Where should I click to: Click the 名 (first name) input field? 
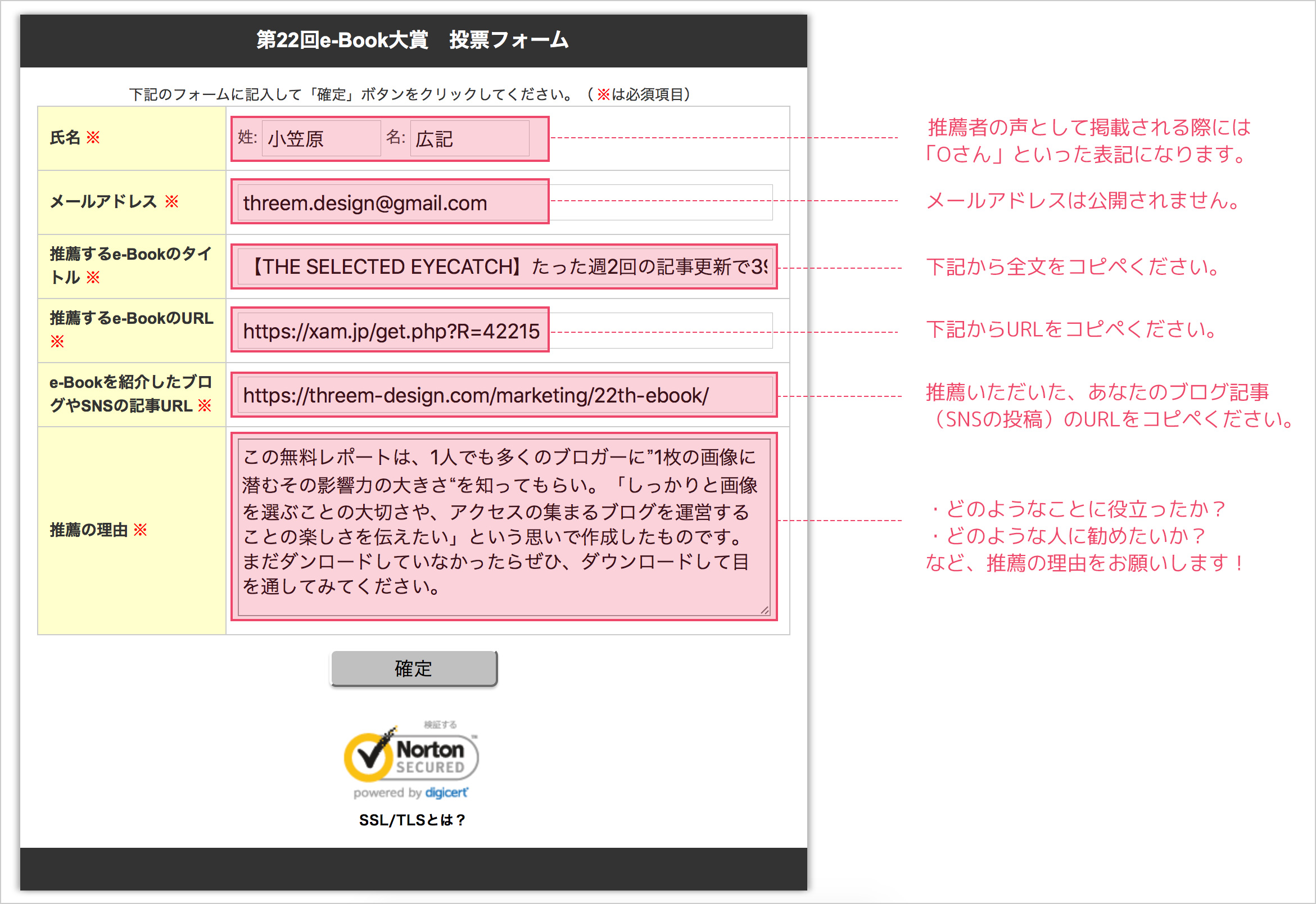tap(469, 139)
